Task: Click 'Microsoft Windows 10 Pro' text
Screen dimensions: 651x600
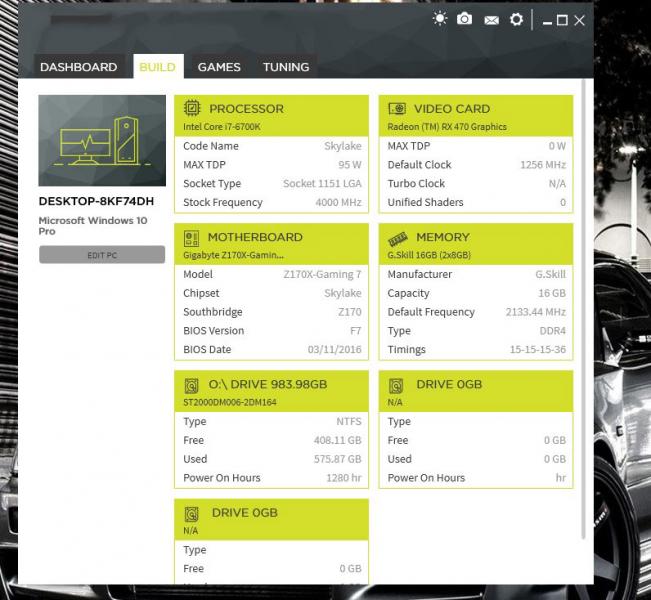Action: pyautogui.click(x=93, y=225)
